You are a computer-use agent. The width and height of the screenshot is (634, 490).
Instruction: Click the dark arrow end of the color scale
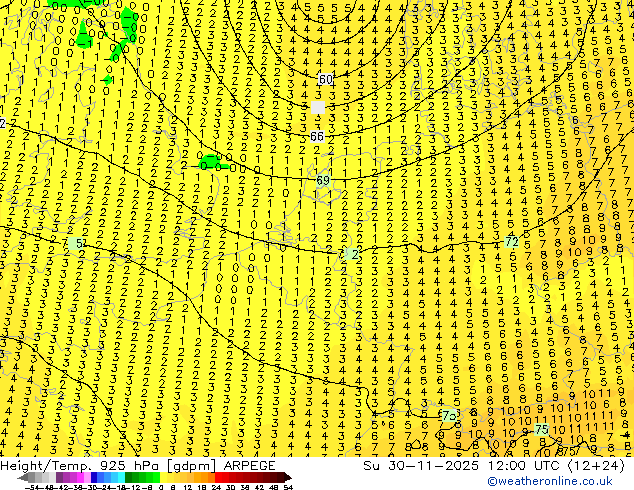click(288, 477)
